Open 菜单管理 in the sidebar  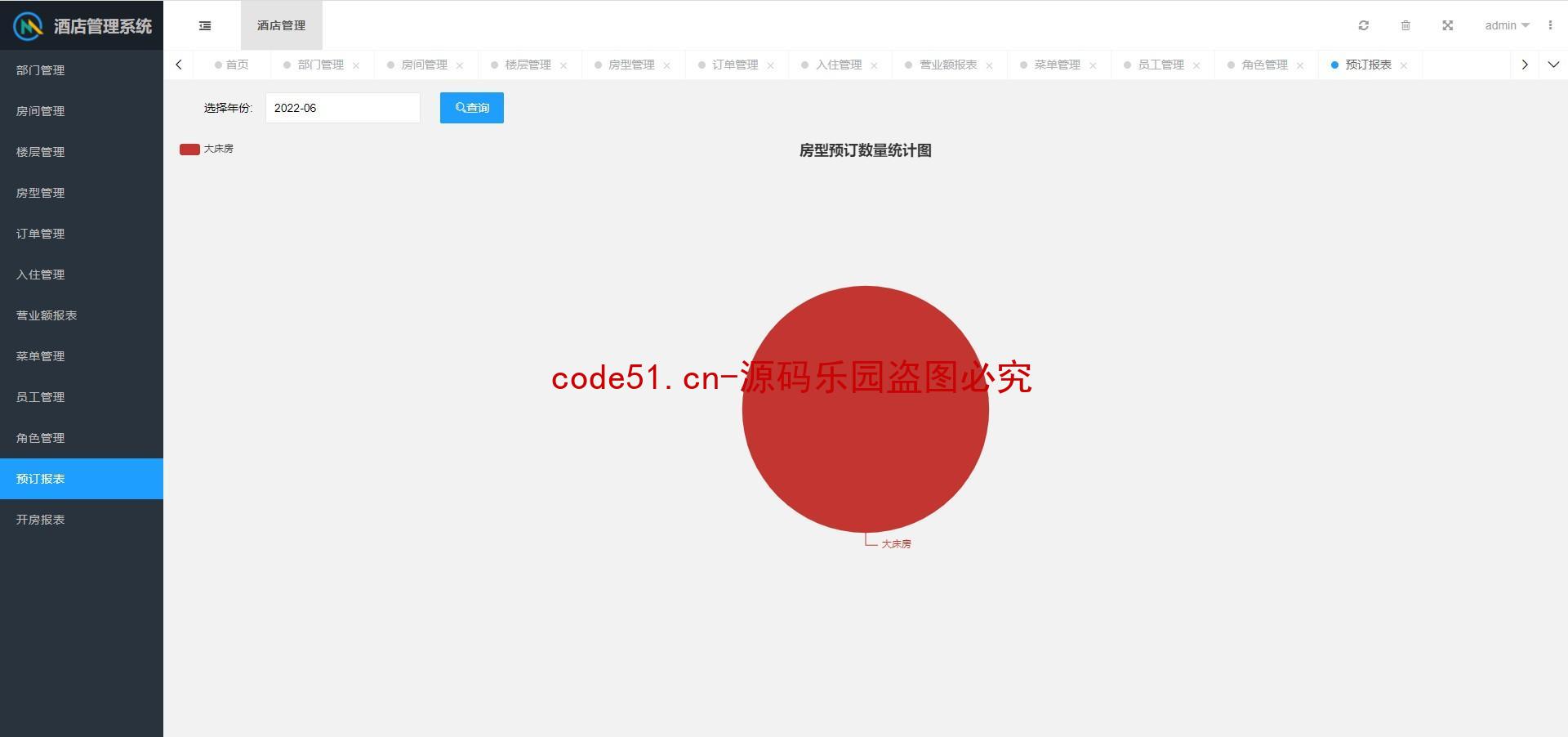point(82,356)
